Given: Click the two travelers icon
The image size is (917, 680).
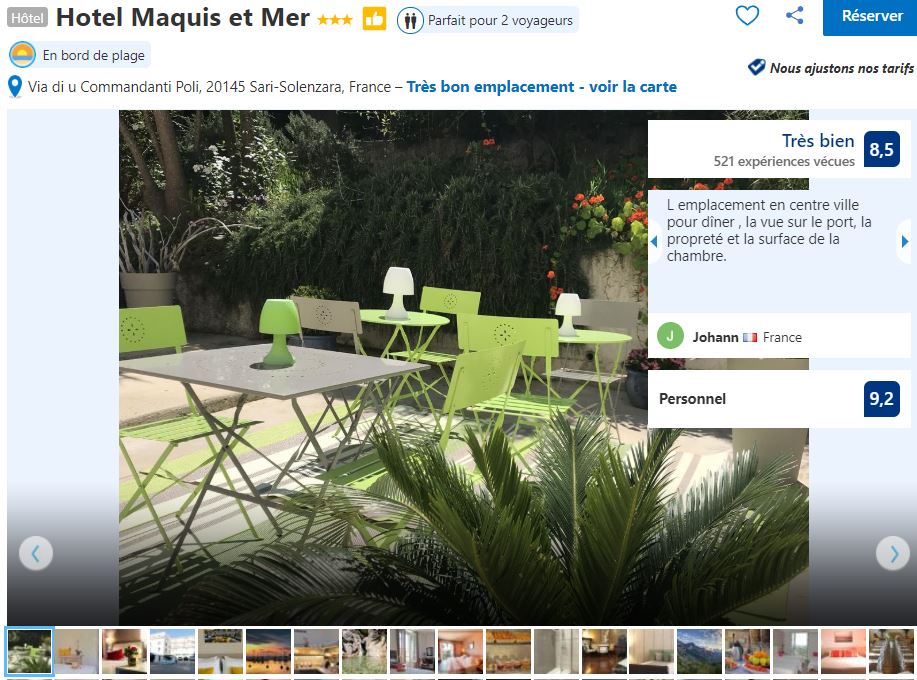Looking at the screenshot, I should tap(410, 21).
